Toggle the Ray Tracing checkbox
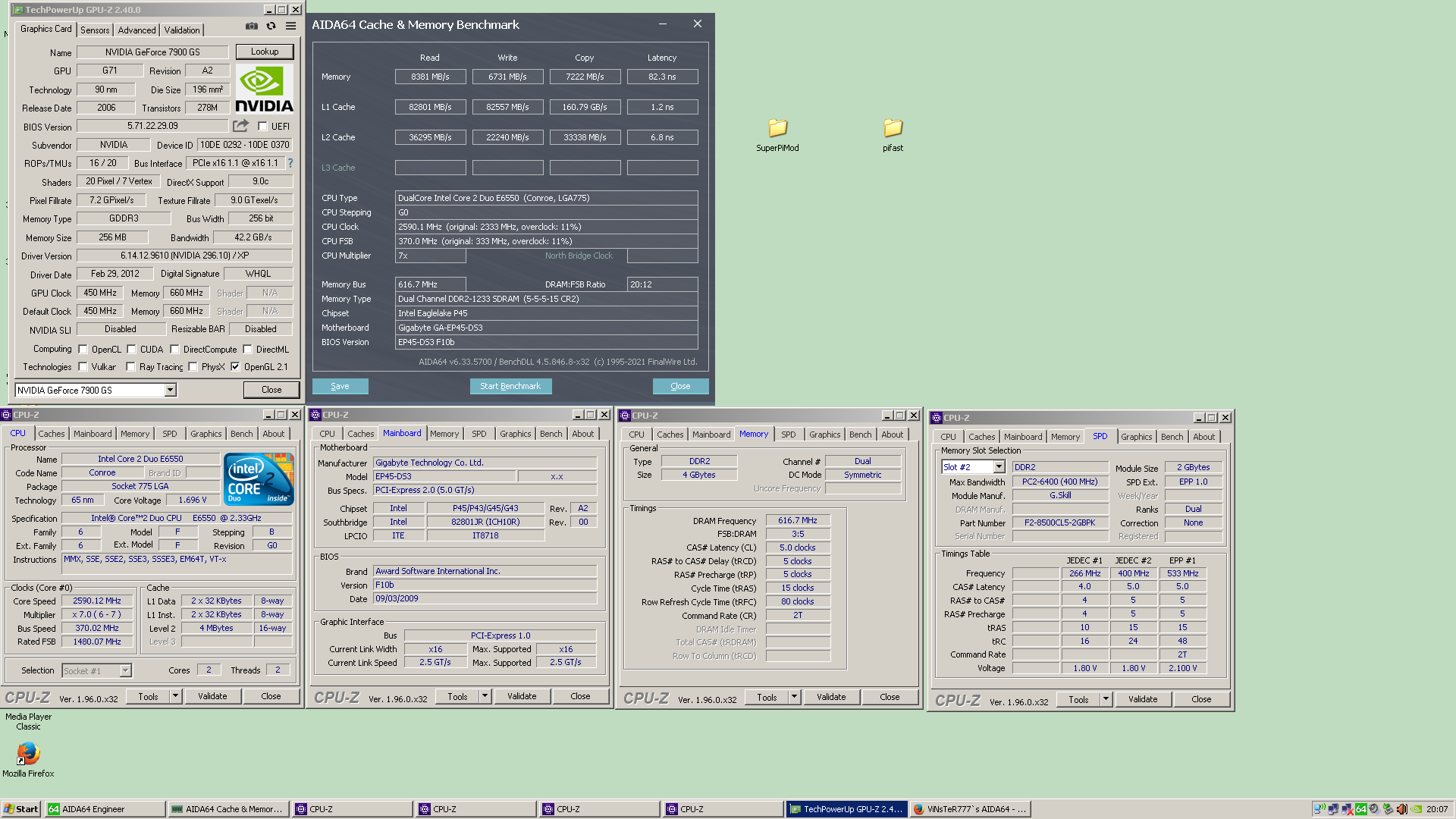The height and width of the screenshot is (819, 1456). point(130,367)
